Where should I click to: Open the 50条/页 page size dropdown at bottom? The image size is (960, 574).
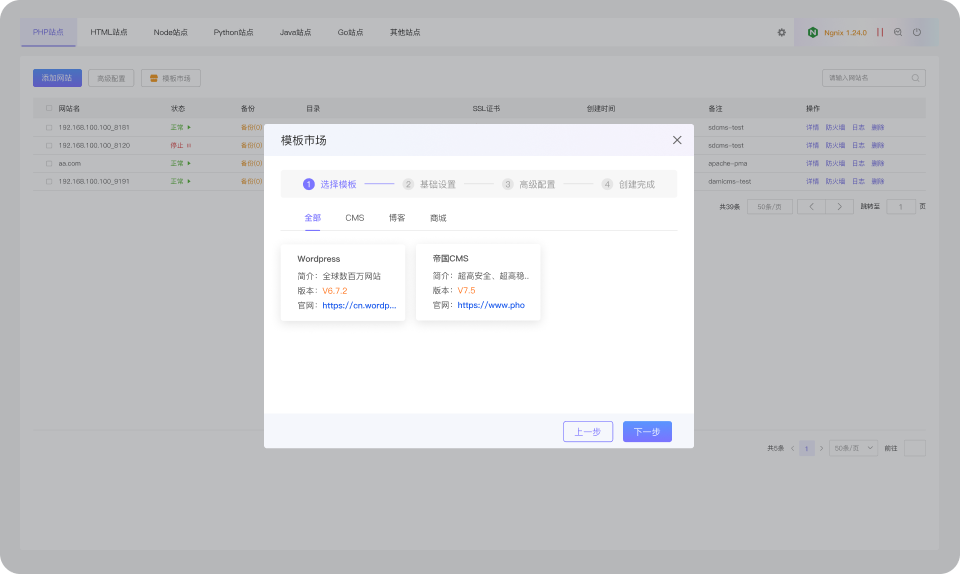853,449
